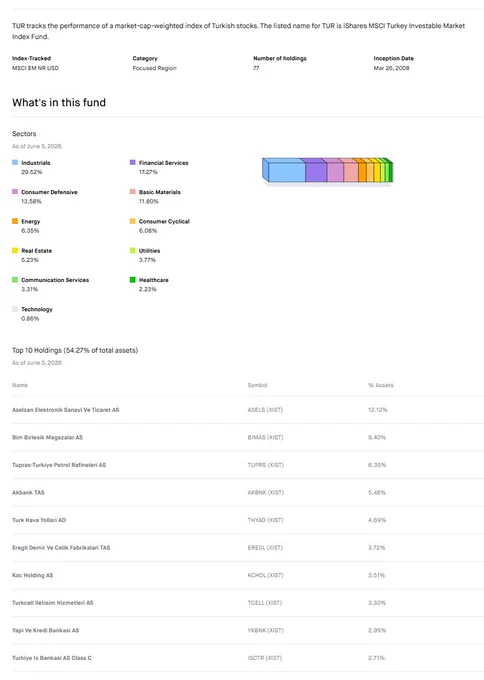Click the Consumer Defensive color swatch
The image size is (484, 680).
(x=15, y=192)
